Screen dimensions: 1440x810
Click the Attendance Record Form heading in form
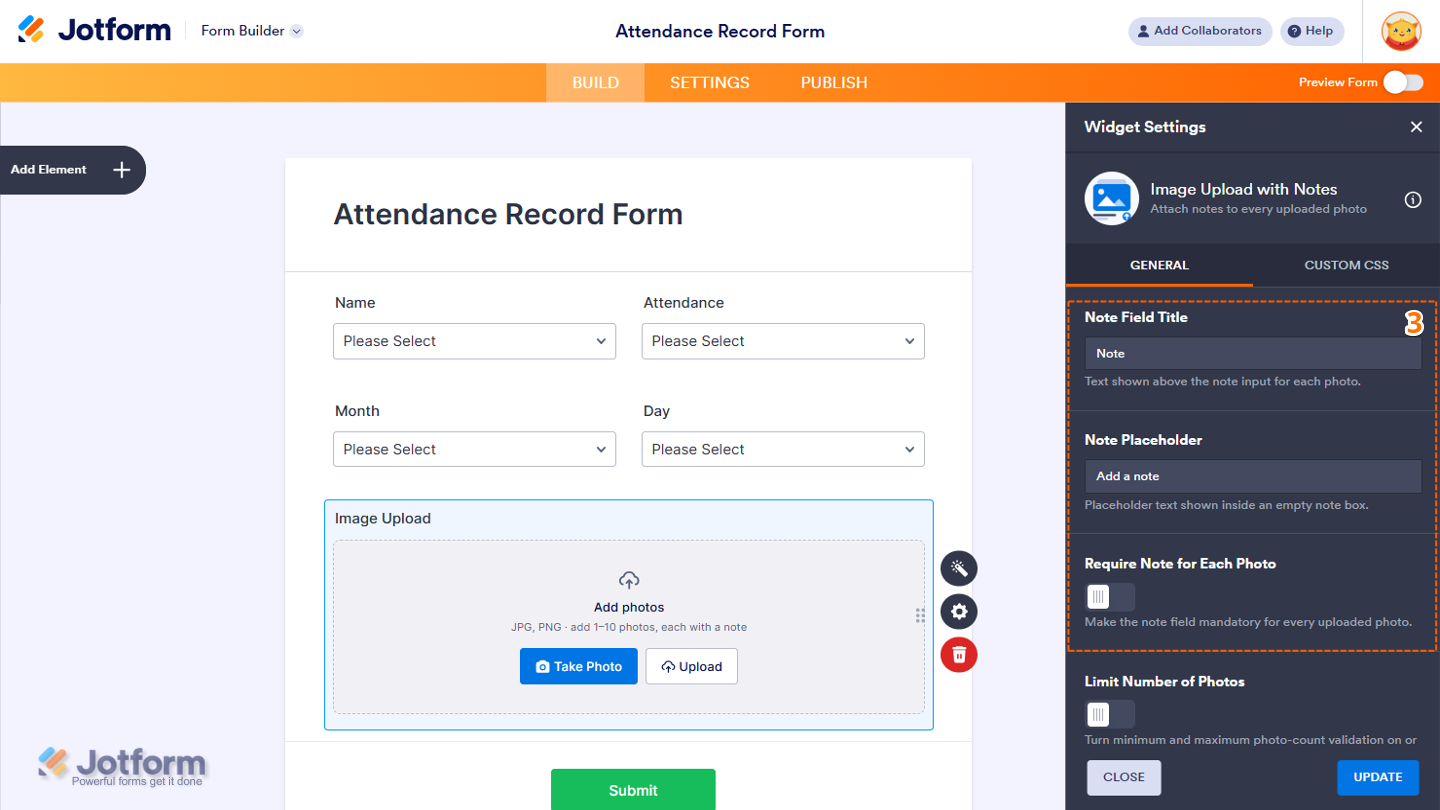(x=508, y=214)
